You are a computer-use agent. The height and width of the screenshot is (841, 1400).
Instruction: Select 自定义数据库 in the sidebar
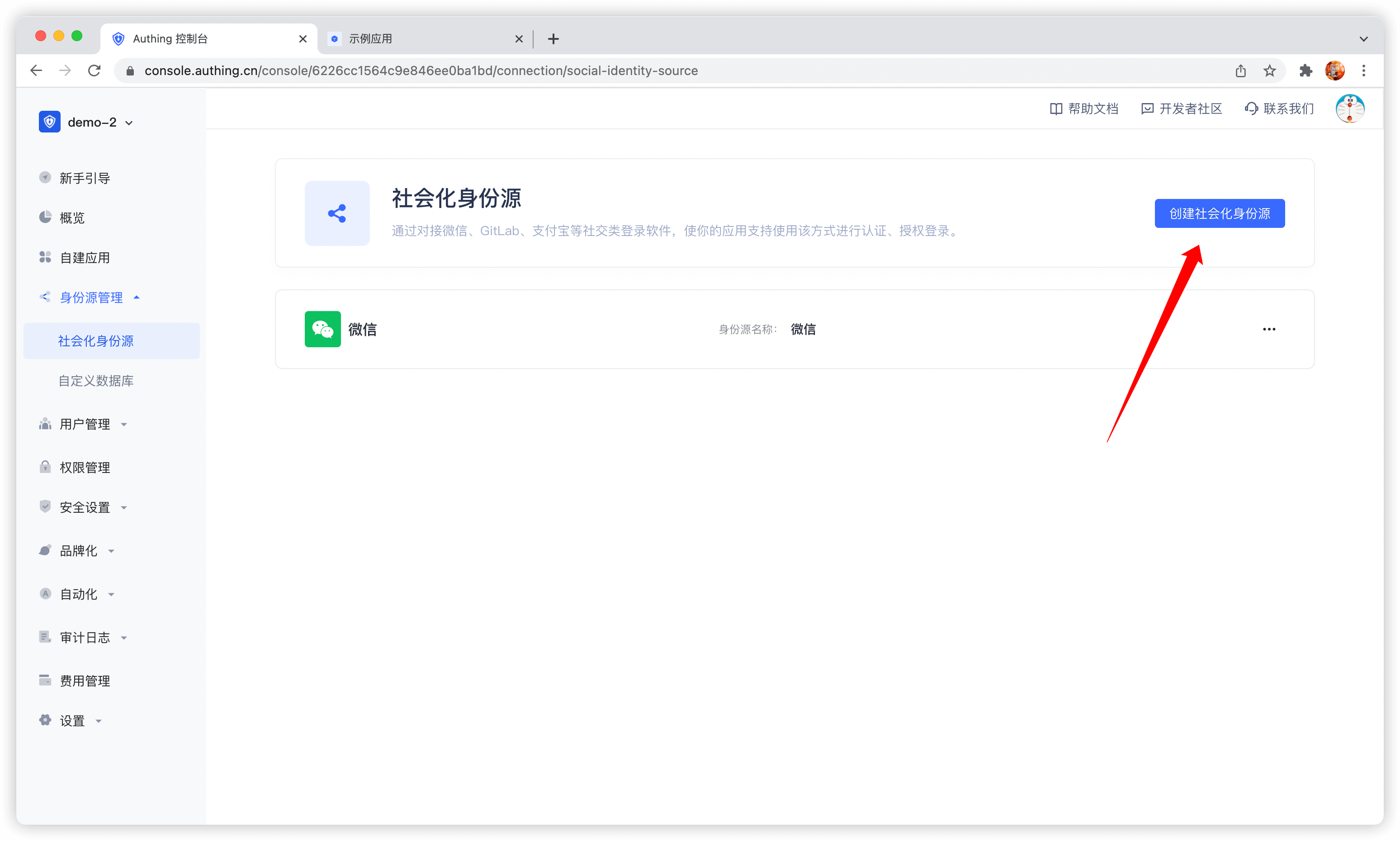pos(96,380)
